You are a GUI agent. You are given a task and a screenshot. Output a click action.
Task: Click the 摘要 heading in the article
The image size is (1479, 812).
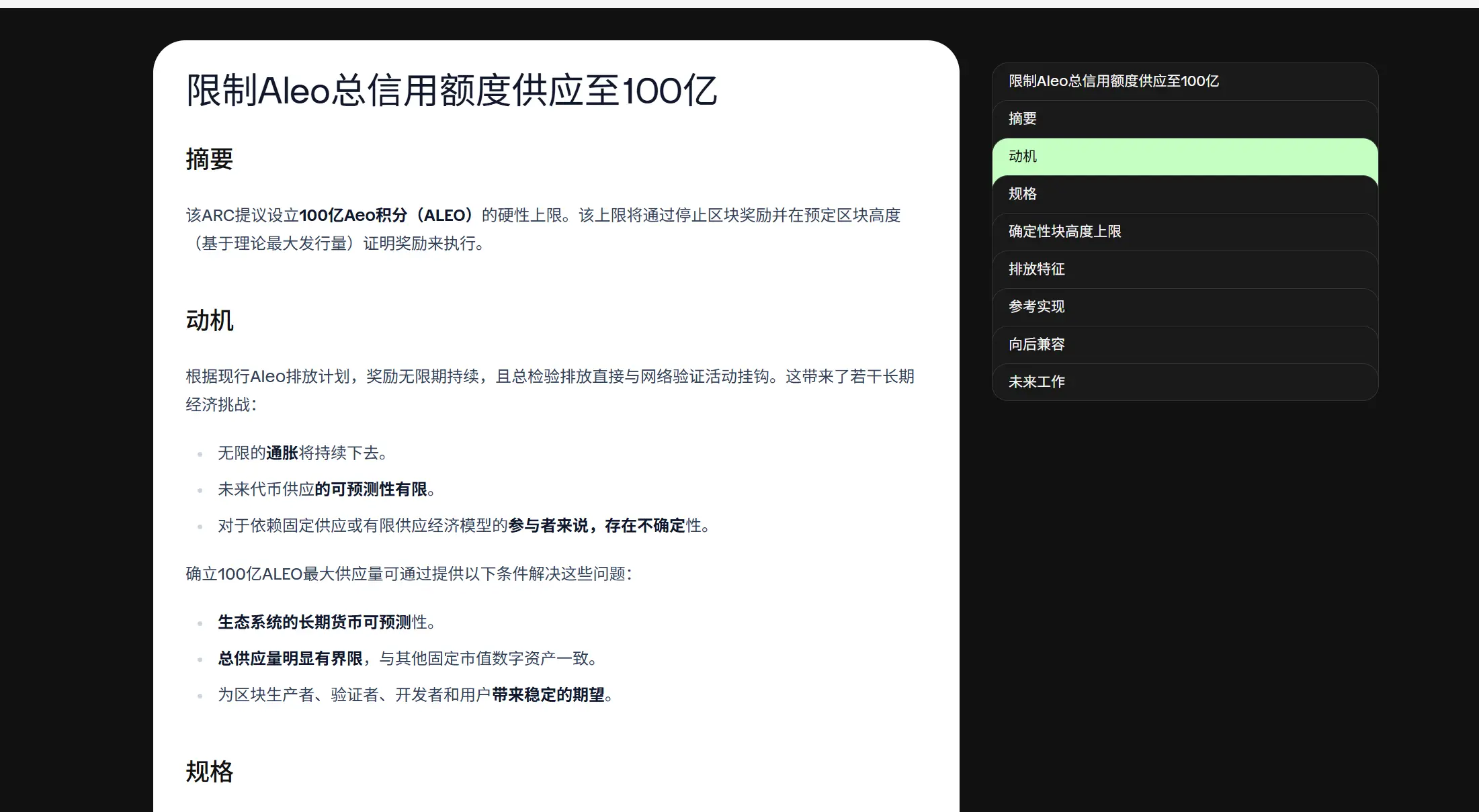pos(209,160)
